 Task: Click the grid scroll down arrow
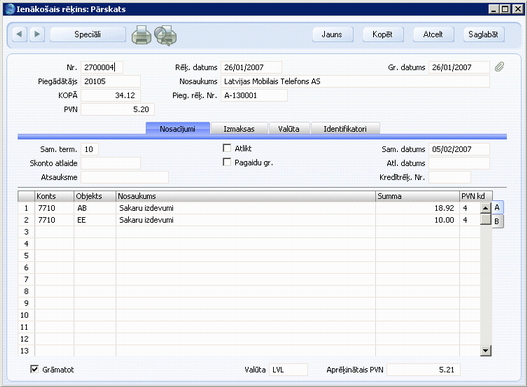coord(486,351)
